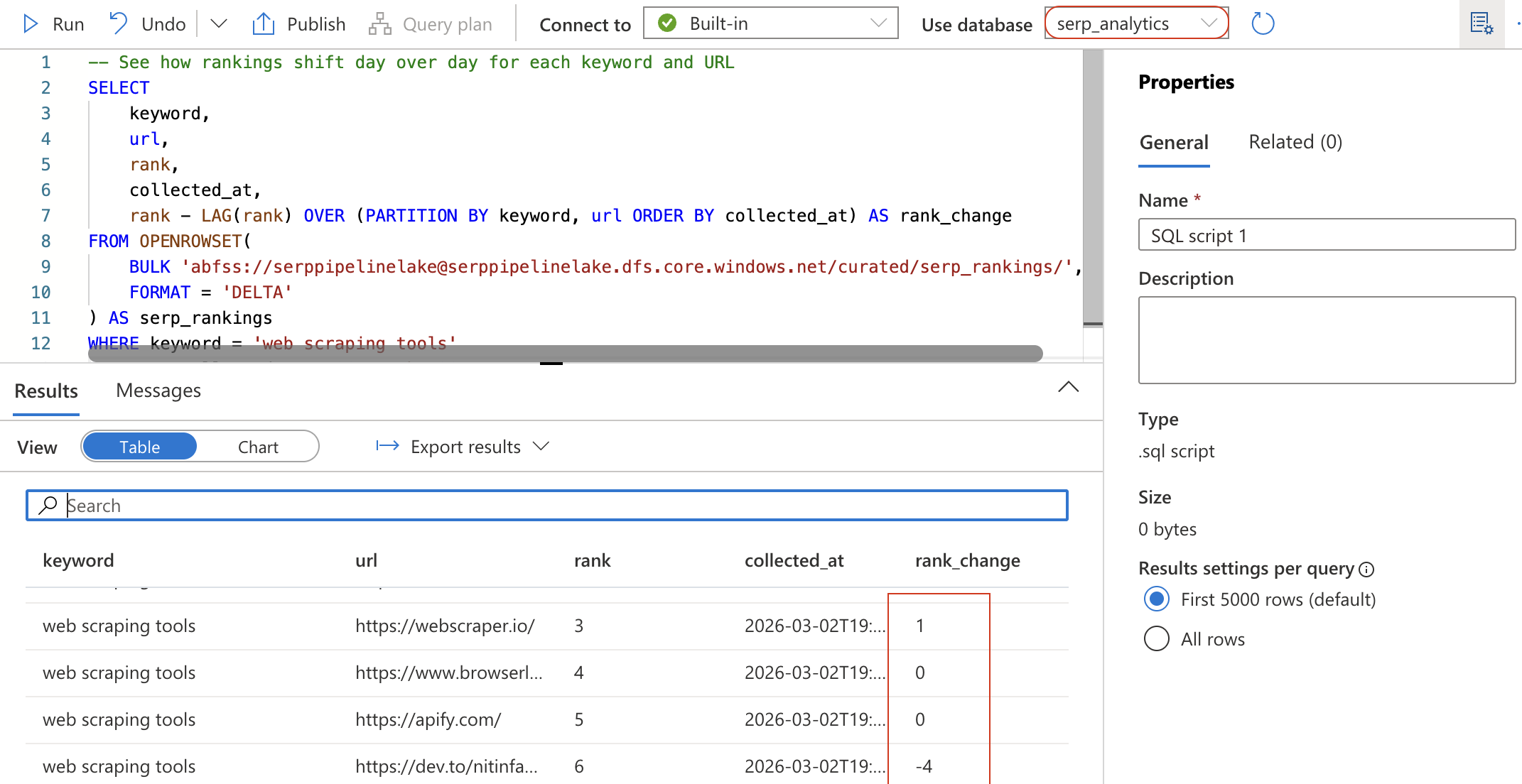This screenshot has width=1522, height=784.
Task: Open the Related (0) tab
Action: coord(1295,142)
